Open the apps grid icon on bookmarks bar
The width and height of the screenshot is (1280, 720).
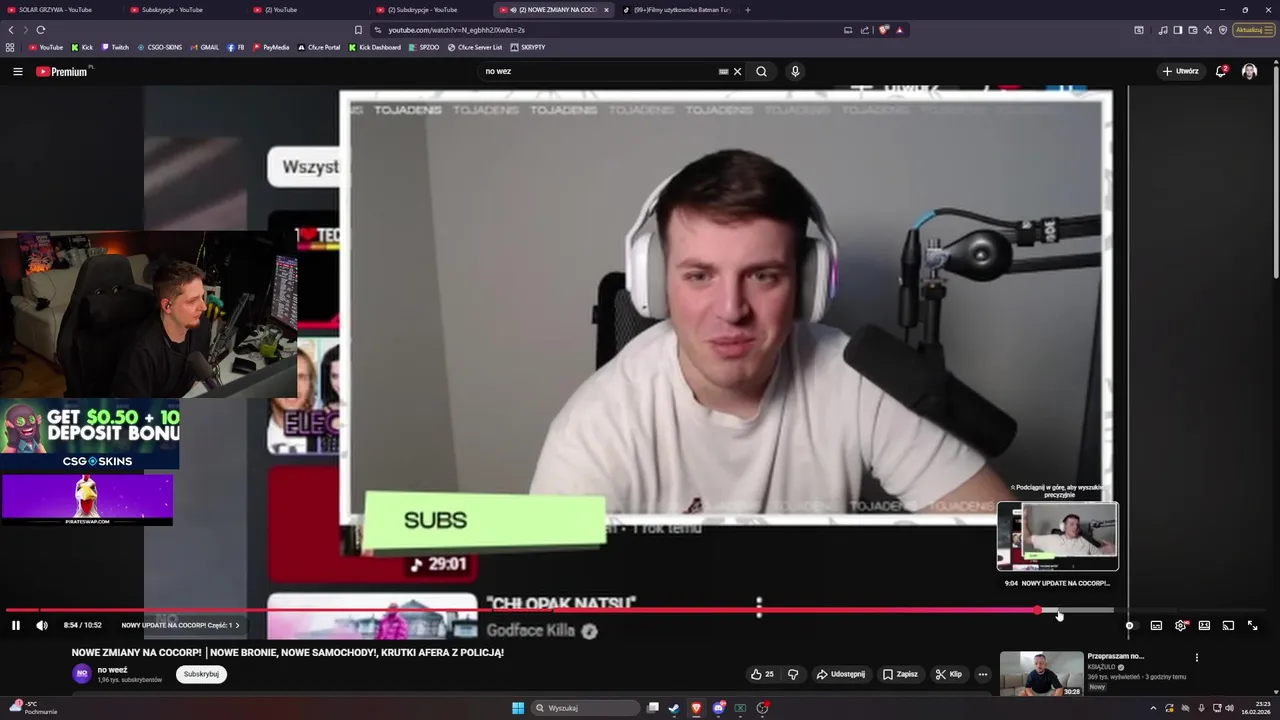click(10, 47)
